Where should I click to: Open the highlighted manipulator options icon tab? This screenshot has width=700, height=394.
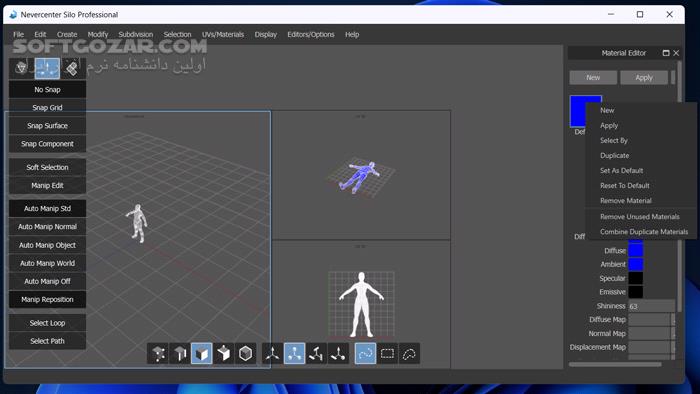(x=47, y=68)
